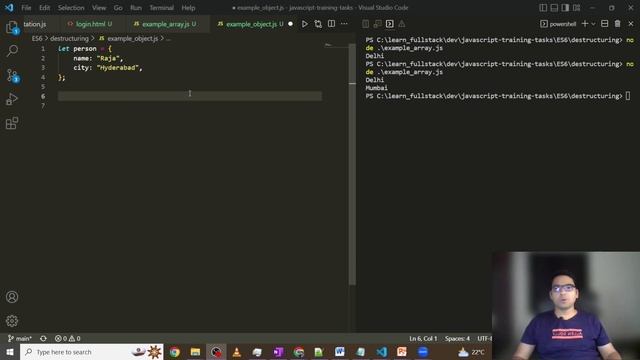Open Google Chrome from the taskbar

point(175,352)
